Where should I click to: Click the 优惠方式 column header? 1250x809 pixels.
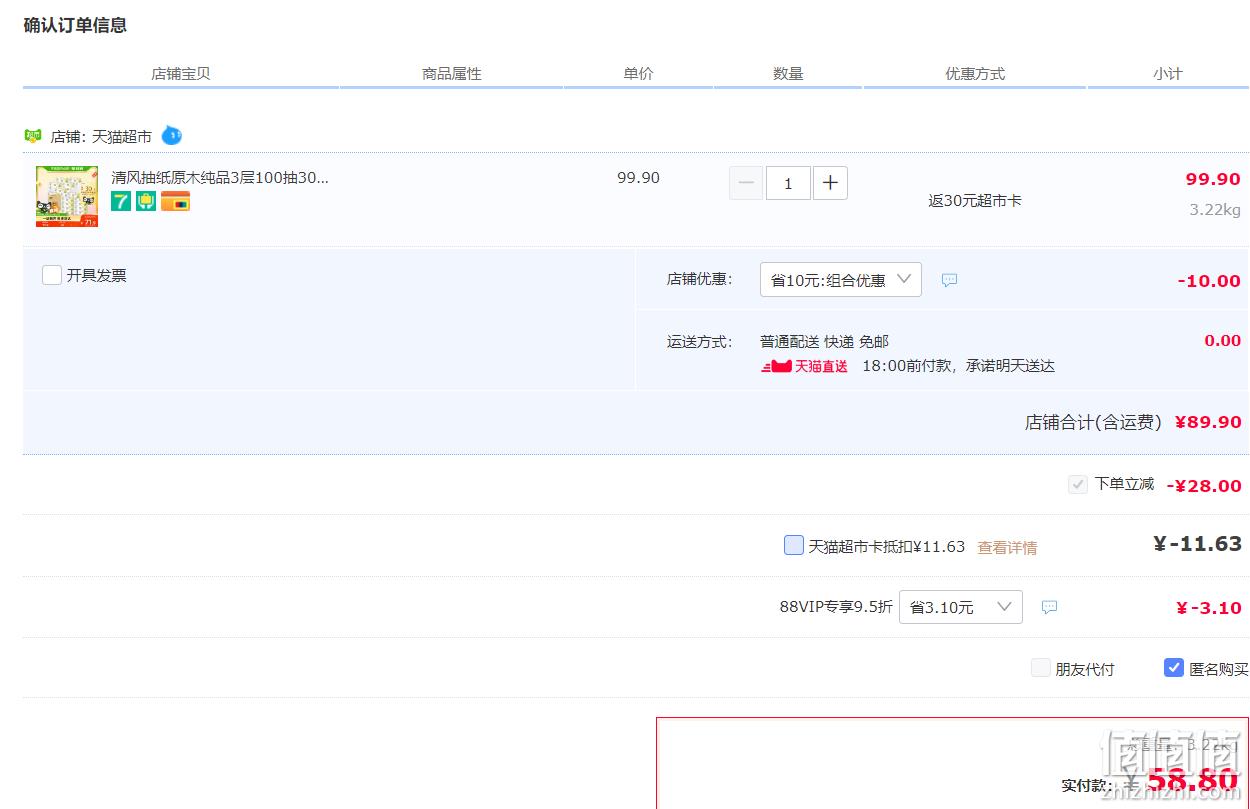tap(975, 73)
